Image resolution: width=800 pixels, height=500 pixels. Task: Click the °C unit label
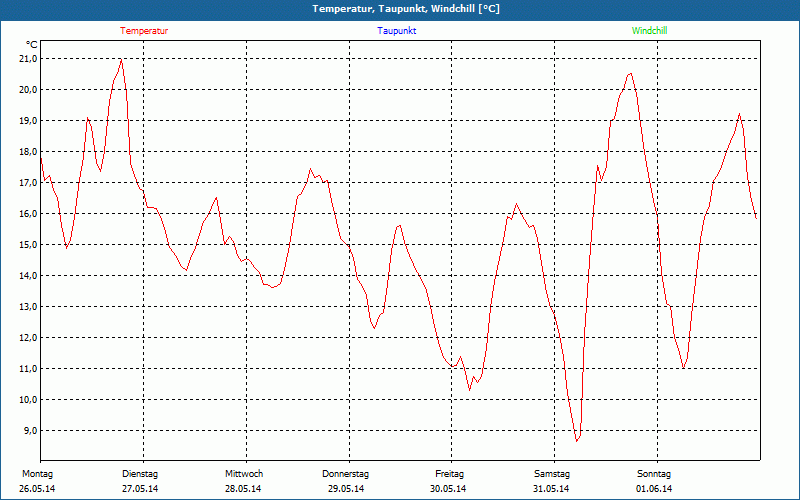(32, 45)
